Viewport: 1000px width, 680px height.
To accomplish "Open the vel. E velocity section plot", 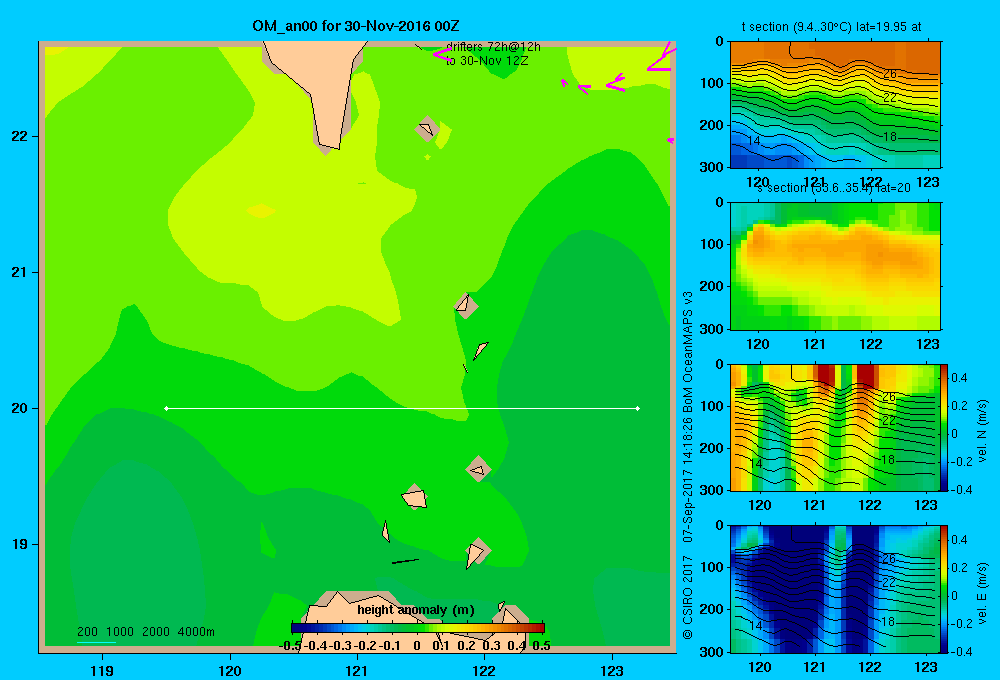I will (x=835, y=589).
